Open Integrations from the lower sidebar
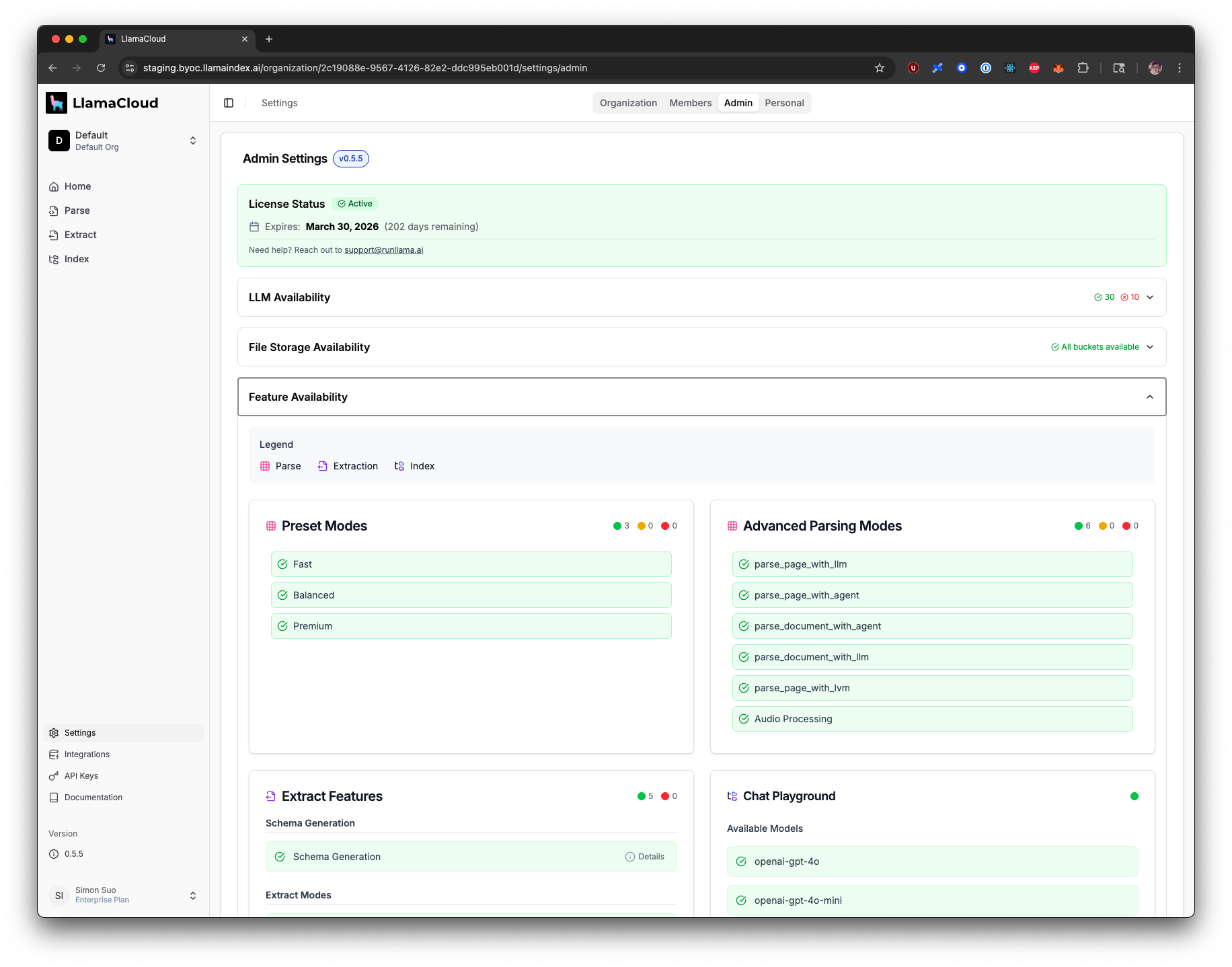The width and height of the screenshot is (1232, 967). (x=86, y=754)
